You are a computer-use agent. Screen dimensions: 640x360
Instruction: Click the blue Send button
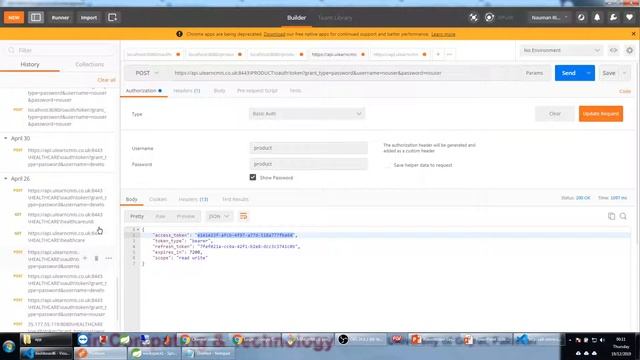[569, 73]
